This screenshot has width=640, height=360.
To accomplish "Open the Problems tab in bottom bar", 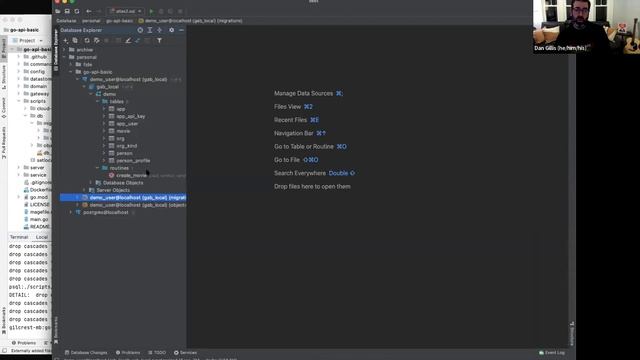I will click(128, 353).
